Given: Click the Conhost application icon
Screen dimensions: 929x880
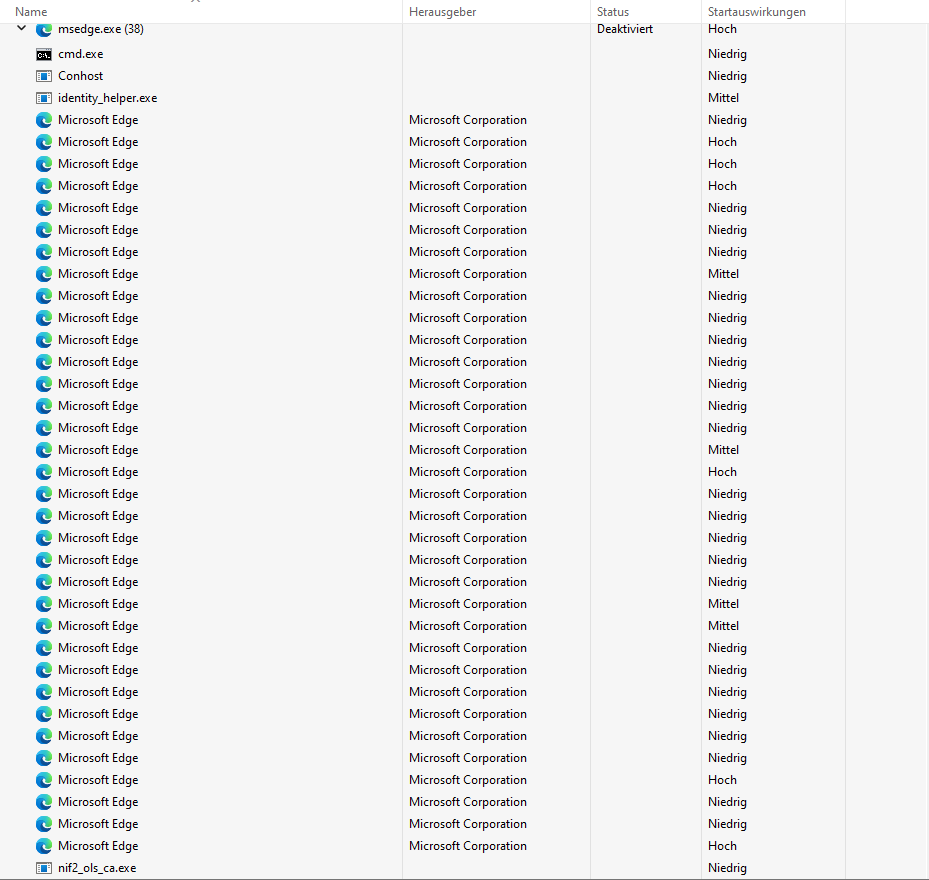Looking at the screenshot, I should (44, 76).
